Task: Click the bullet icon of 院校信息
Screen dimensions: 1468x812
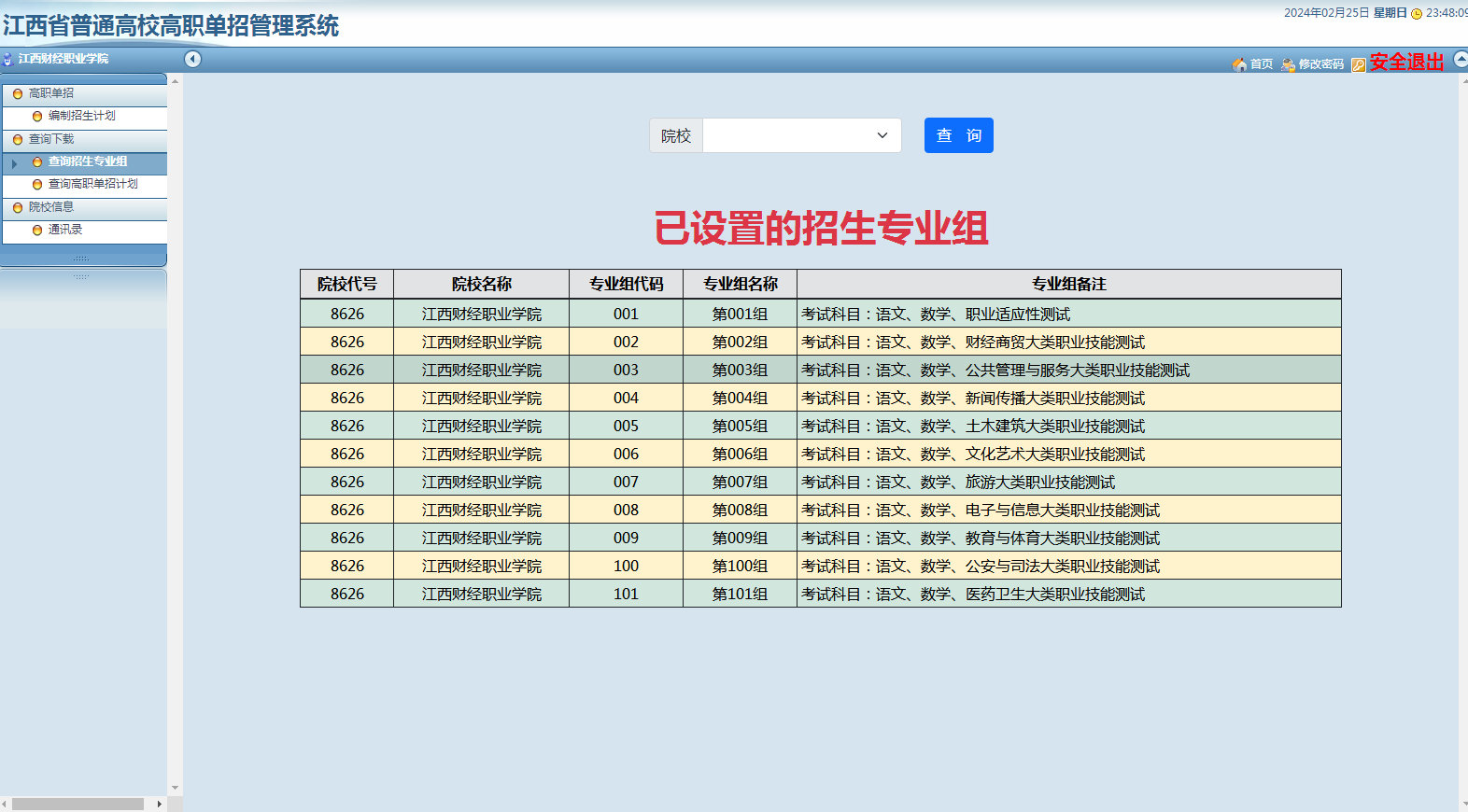Action: click(18, 208)
